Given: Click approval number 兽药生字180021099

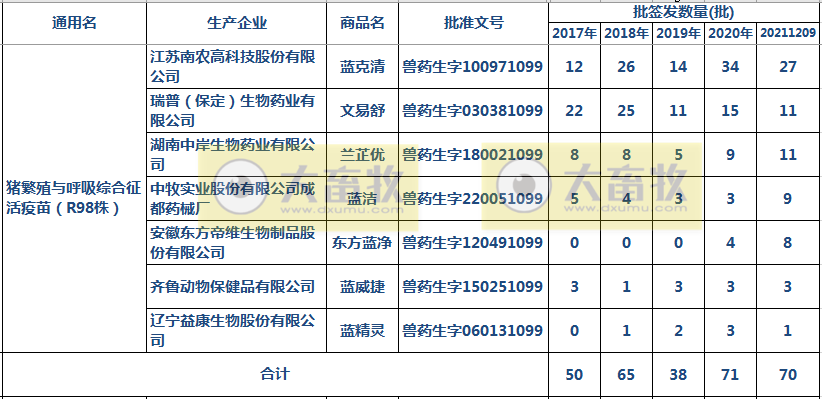Looking at the screenshot, I should coord(472,155).
